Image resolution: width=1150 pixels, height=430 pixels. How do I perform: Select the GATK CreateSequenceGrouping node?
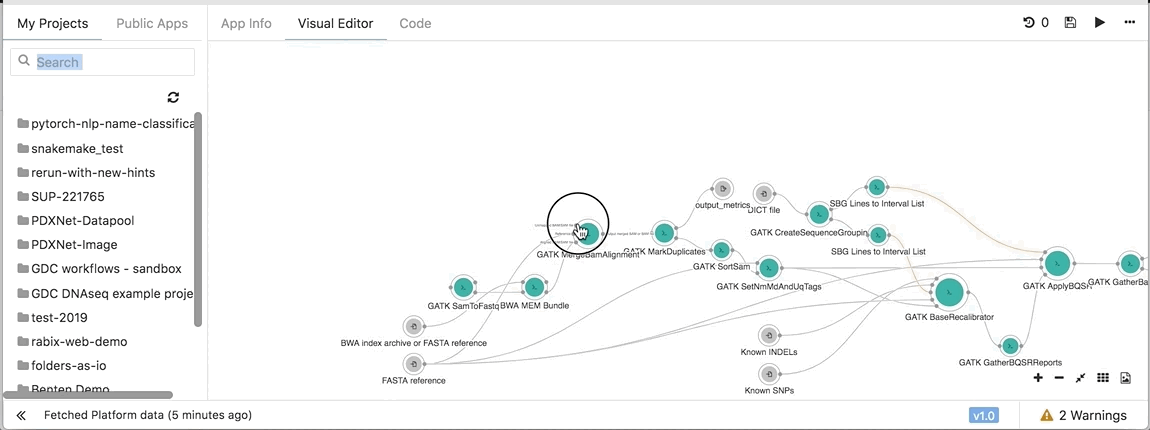[818, 214]
